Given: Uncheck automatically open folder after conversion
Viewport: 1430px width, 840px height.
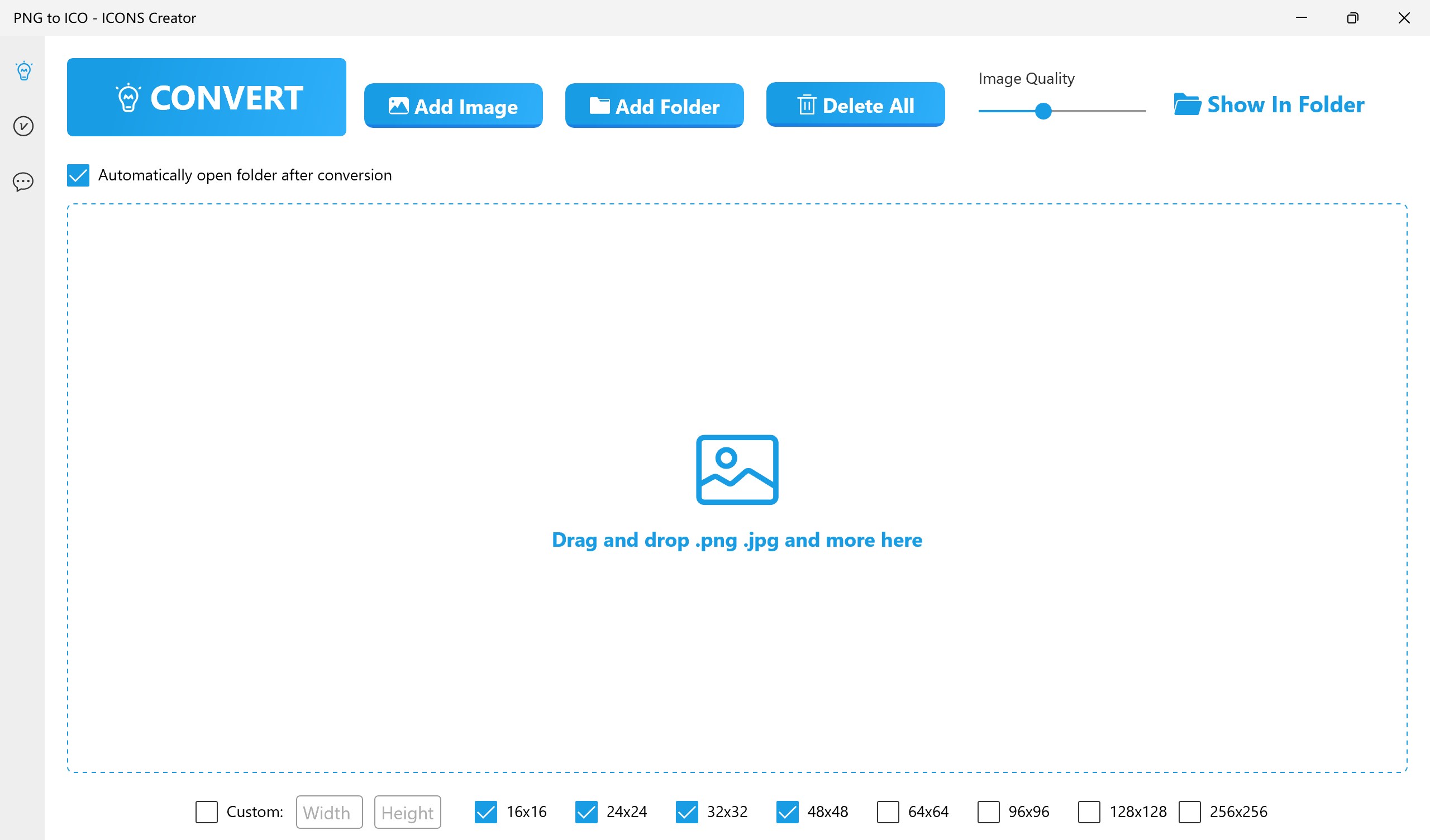Looking at the screenshot, I should [x=78, y=175].
